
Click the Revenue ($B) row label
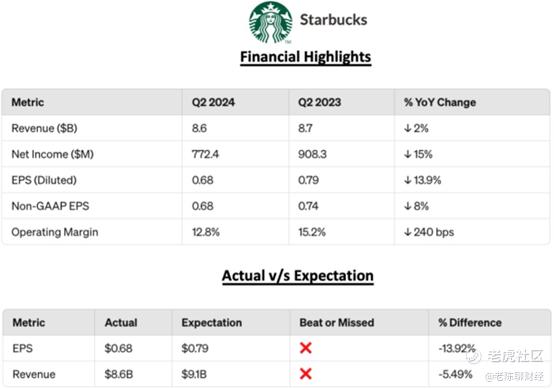[x=44, y=128]
